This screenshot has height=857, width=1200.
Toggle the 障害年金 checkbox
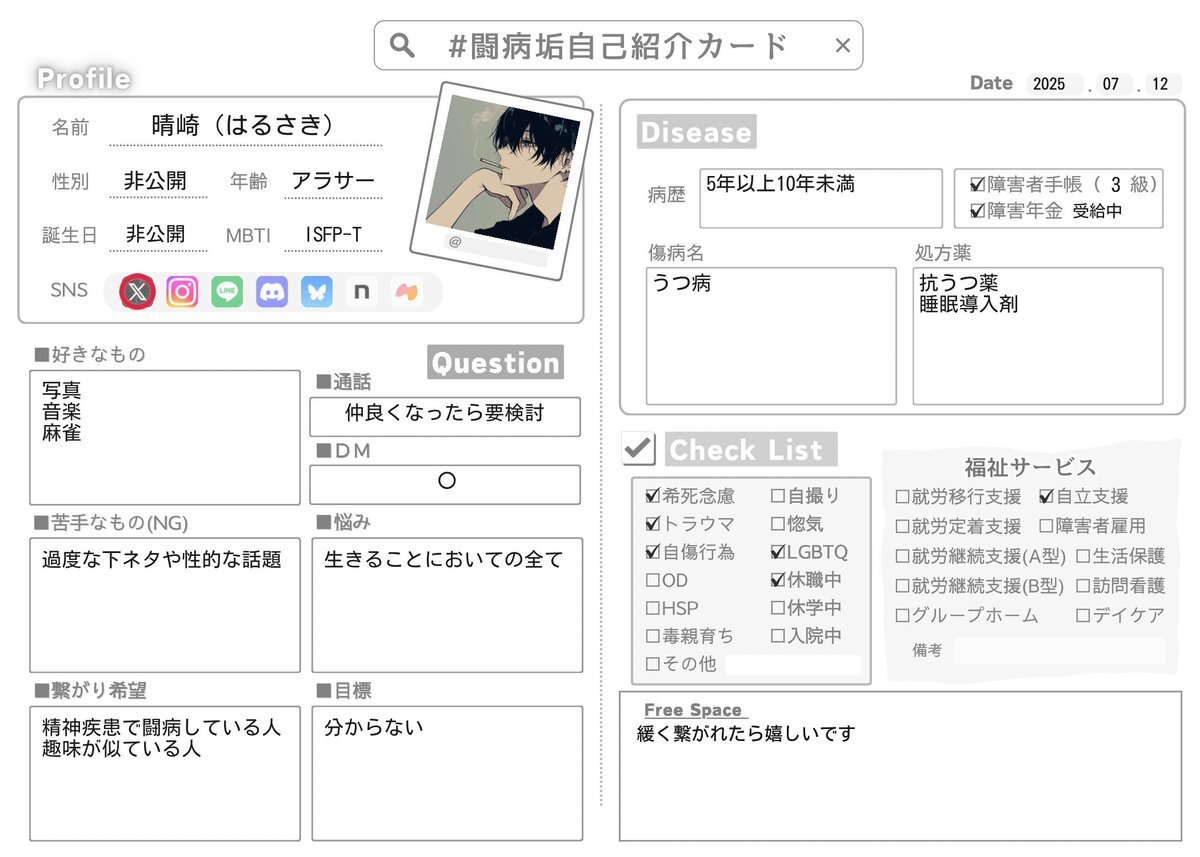tap(978, 211)
